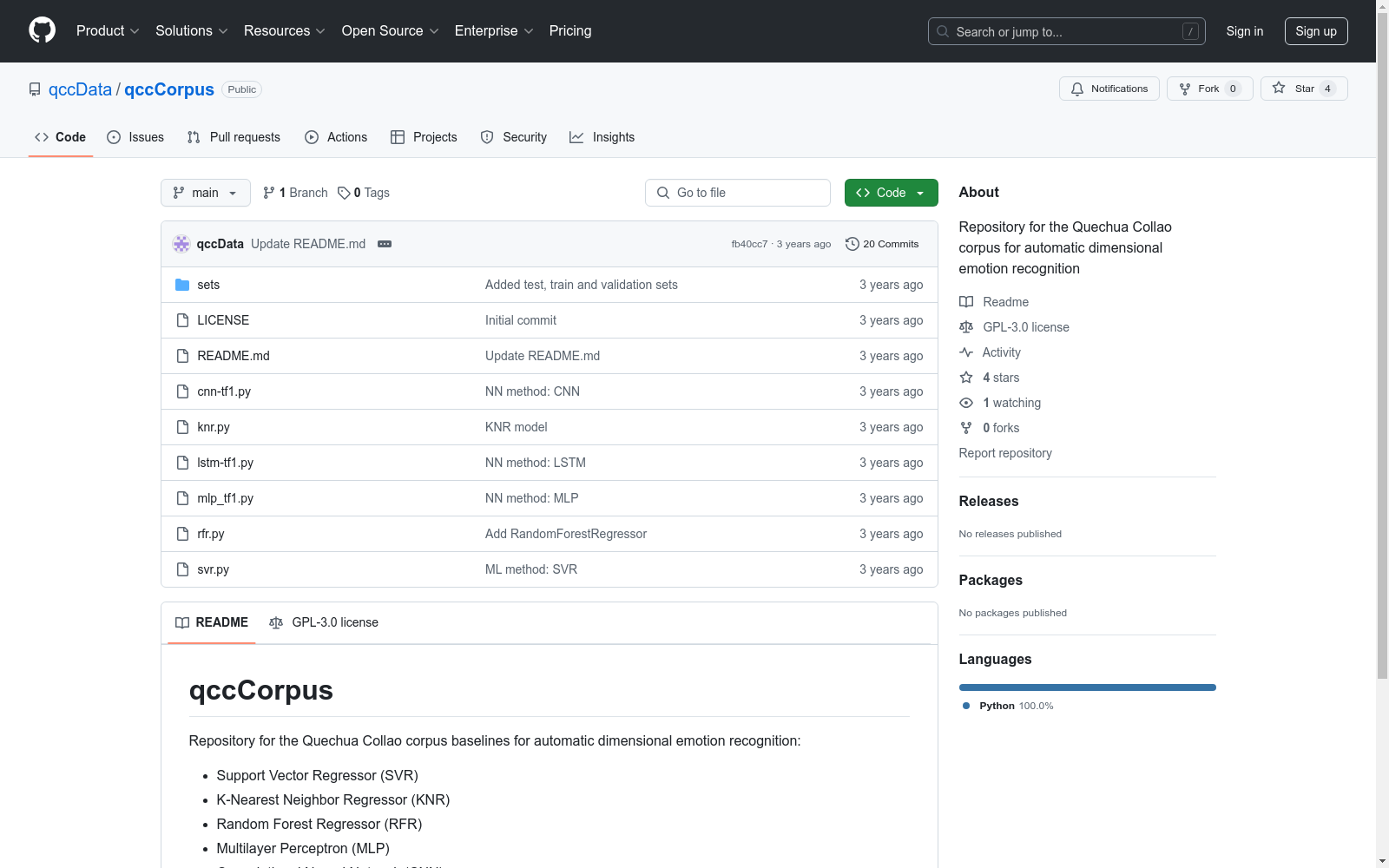The height and width of the screenshot is (868, 1389).
Task: Click the qccData avatar icon
Action: [x=181, y=244]
